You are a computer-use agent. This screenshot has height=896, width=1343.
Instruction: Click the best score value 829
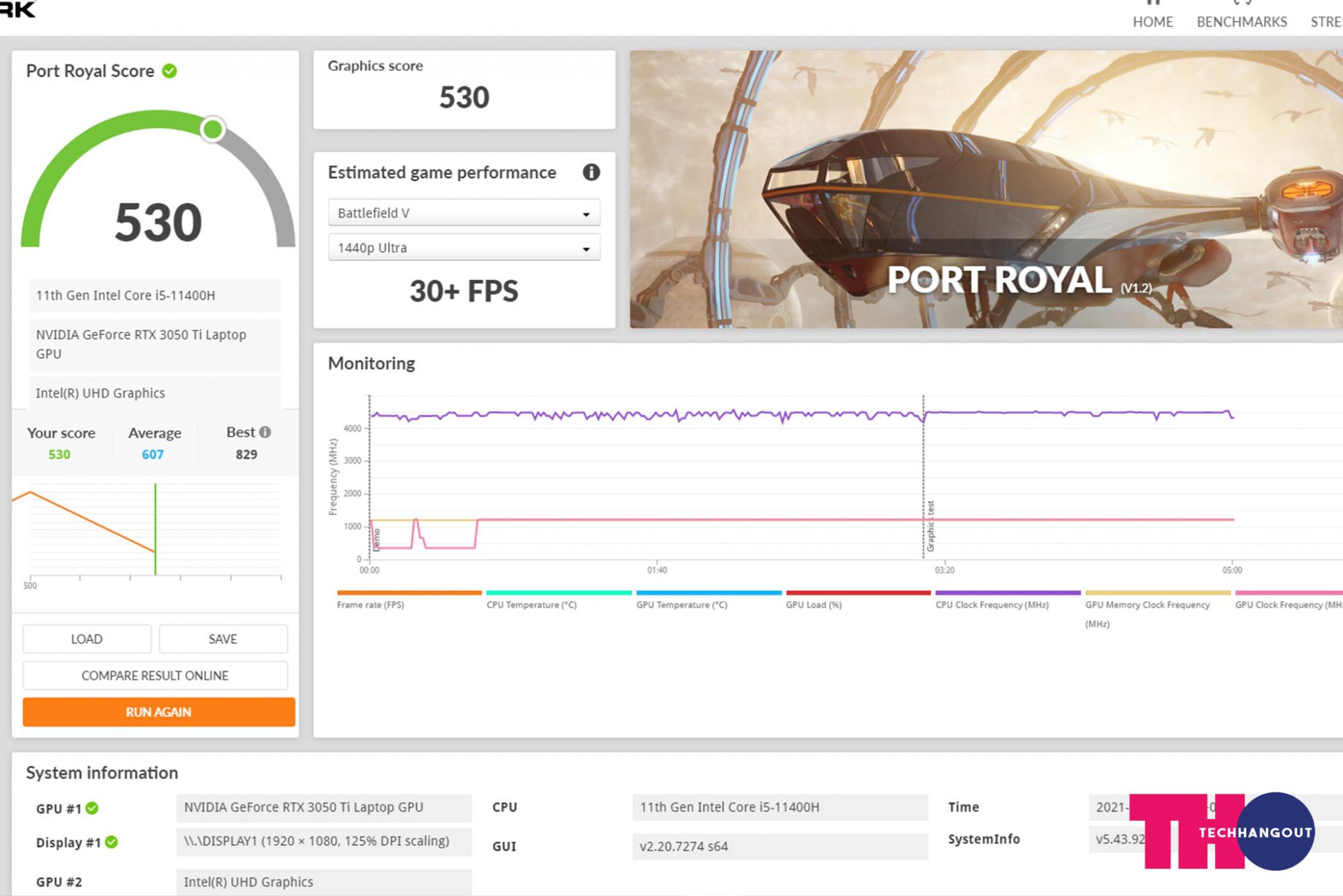[x=247, y=454]
